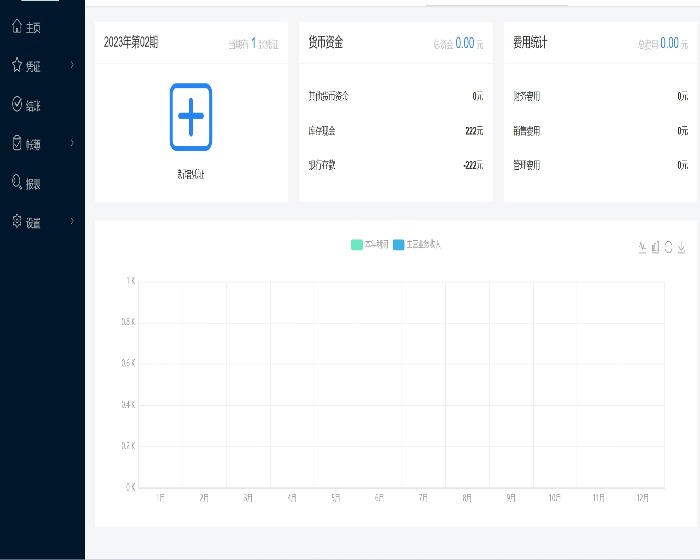Click the 管理费用 row label
The image size is (700, 560).
click(x=527, y=165)
